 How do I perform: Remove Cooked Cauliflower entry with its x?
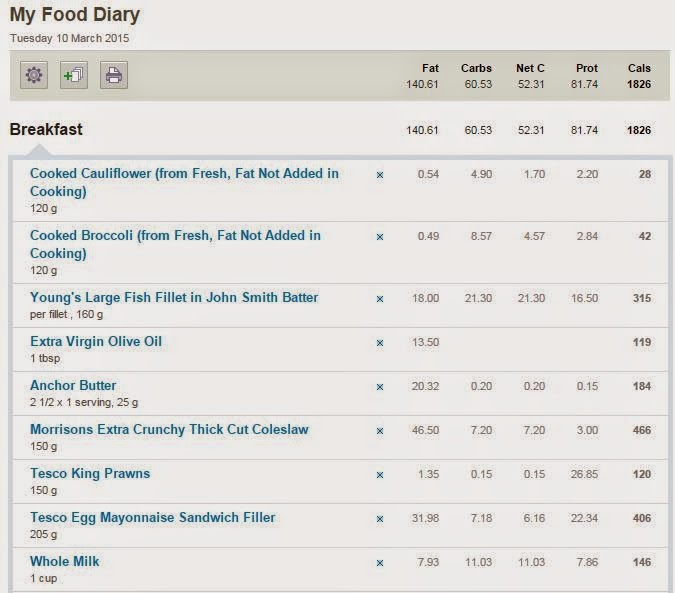click(x=380, y=175)
